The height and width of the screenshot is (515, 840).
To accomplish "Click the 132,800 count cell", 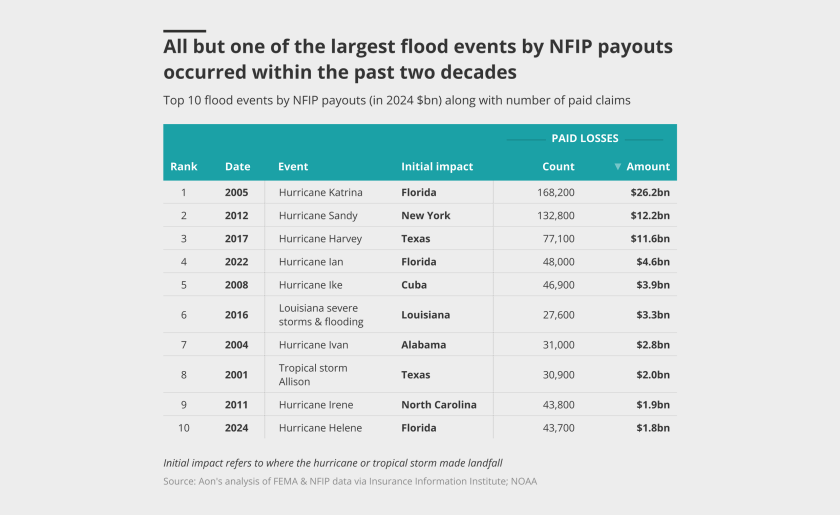I will click(x=556, y=215).
